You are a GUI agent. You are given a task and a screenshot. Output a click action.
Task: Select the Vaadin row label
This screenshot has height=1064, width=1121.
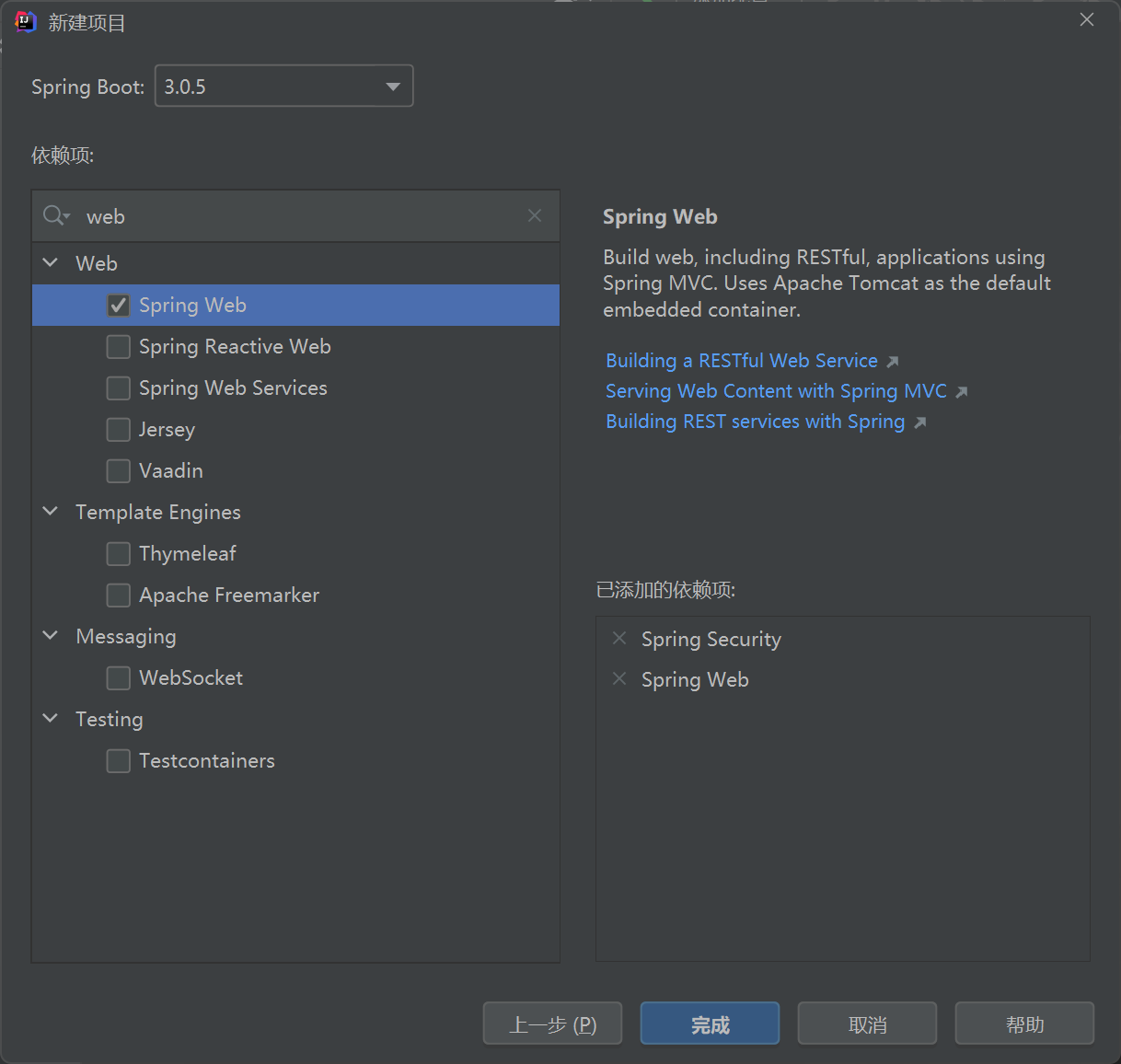click(170, 470)
